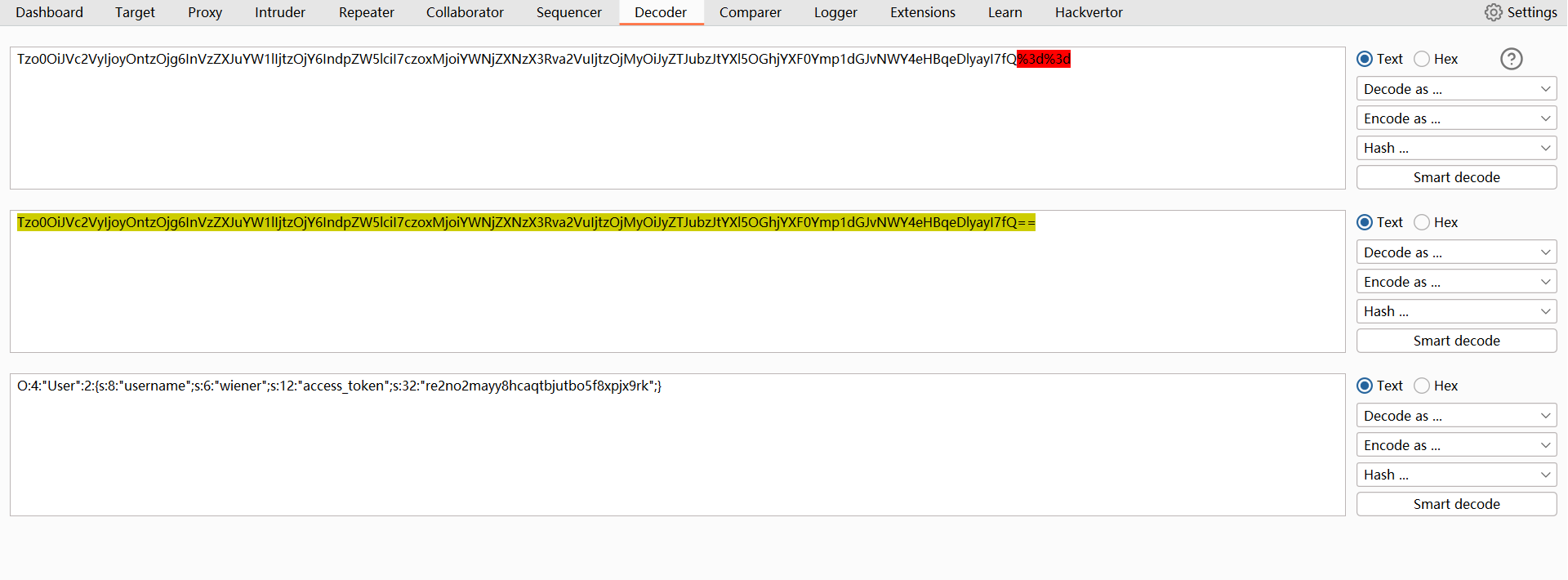Viewport: 1568px width, 580px height.
Task: Switch to the Extensions tab
Action: point(923,12)
